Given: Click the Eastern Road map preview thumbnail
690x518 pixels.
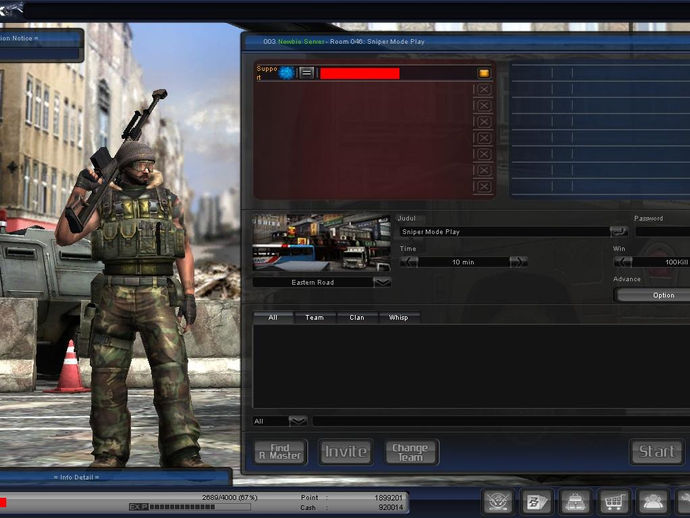Looking at the screenshot, I should coord(322,242).
